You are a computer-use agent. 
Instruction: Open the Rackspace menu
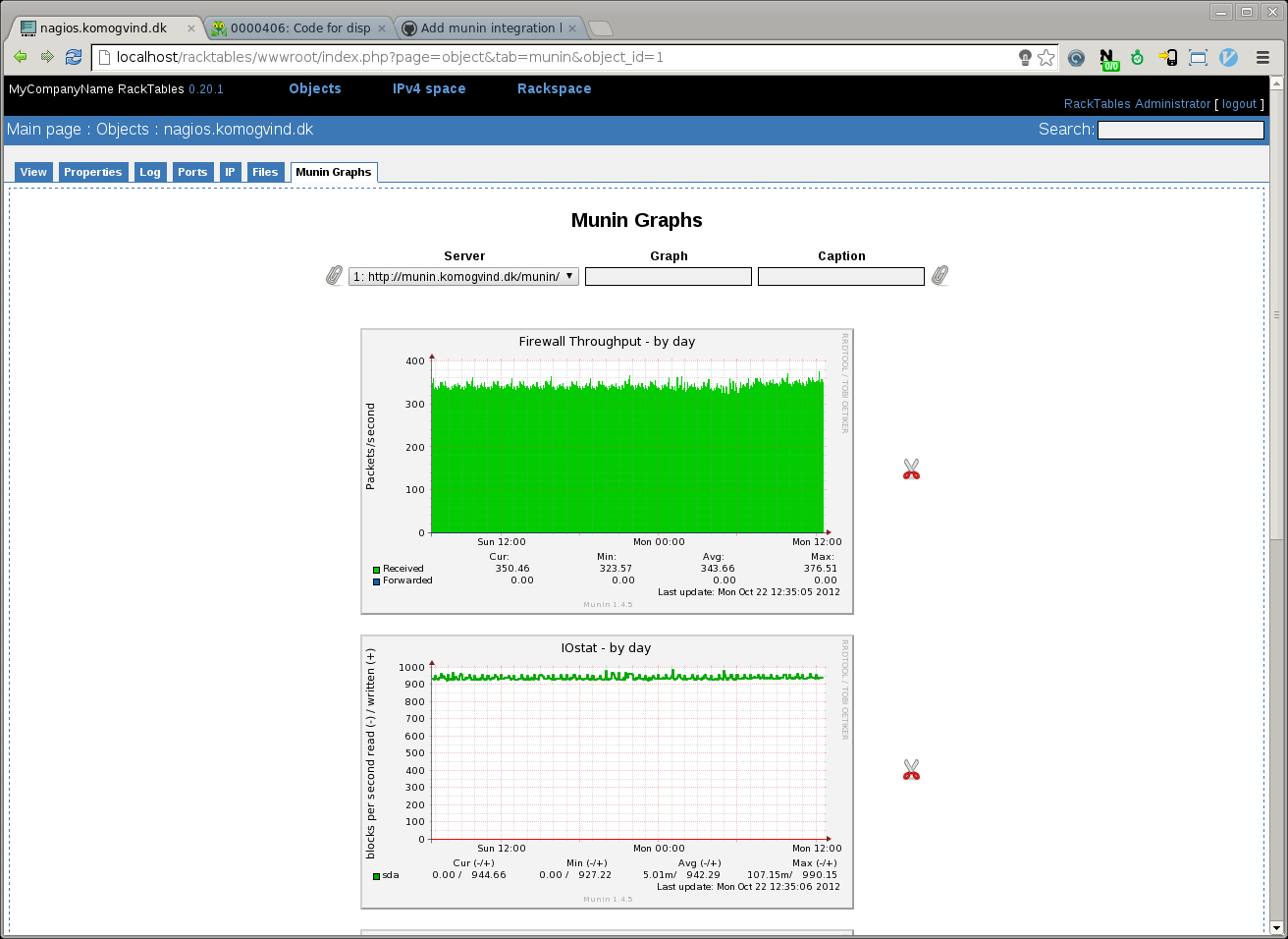pyautogui.click(x=554, y=88)
